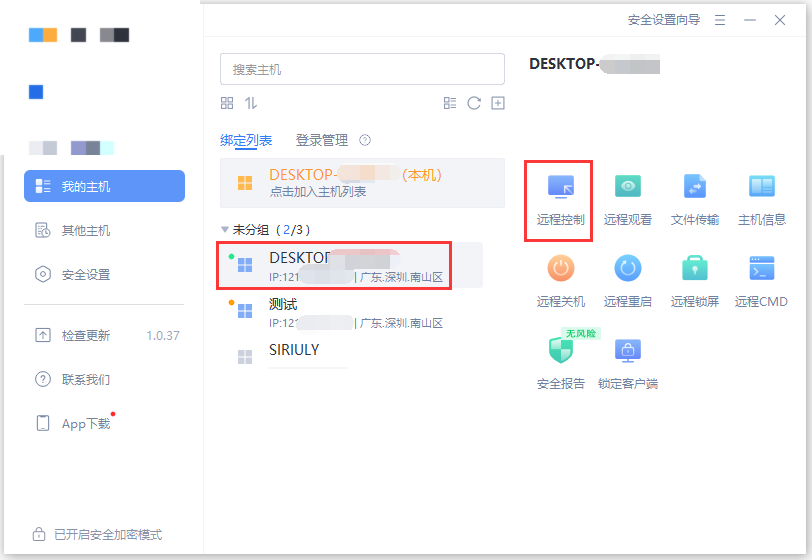This screenshot has height=560, width=812.
Task: Open 文件传输 file transfer
Action: click(x=694, y=200)
